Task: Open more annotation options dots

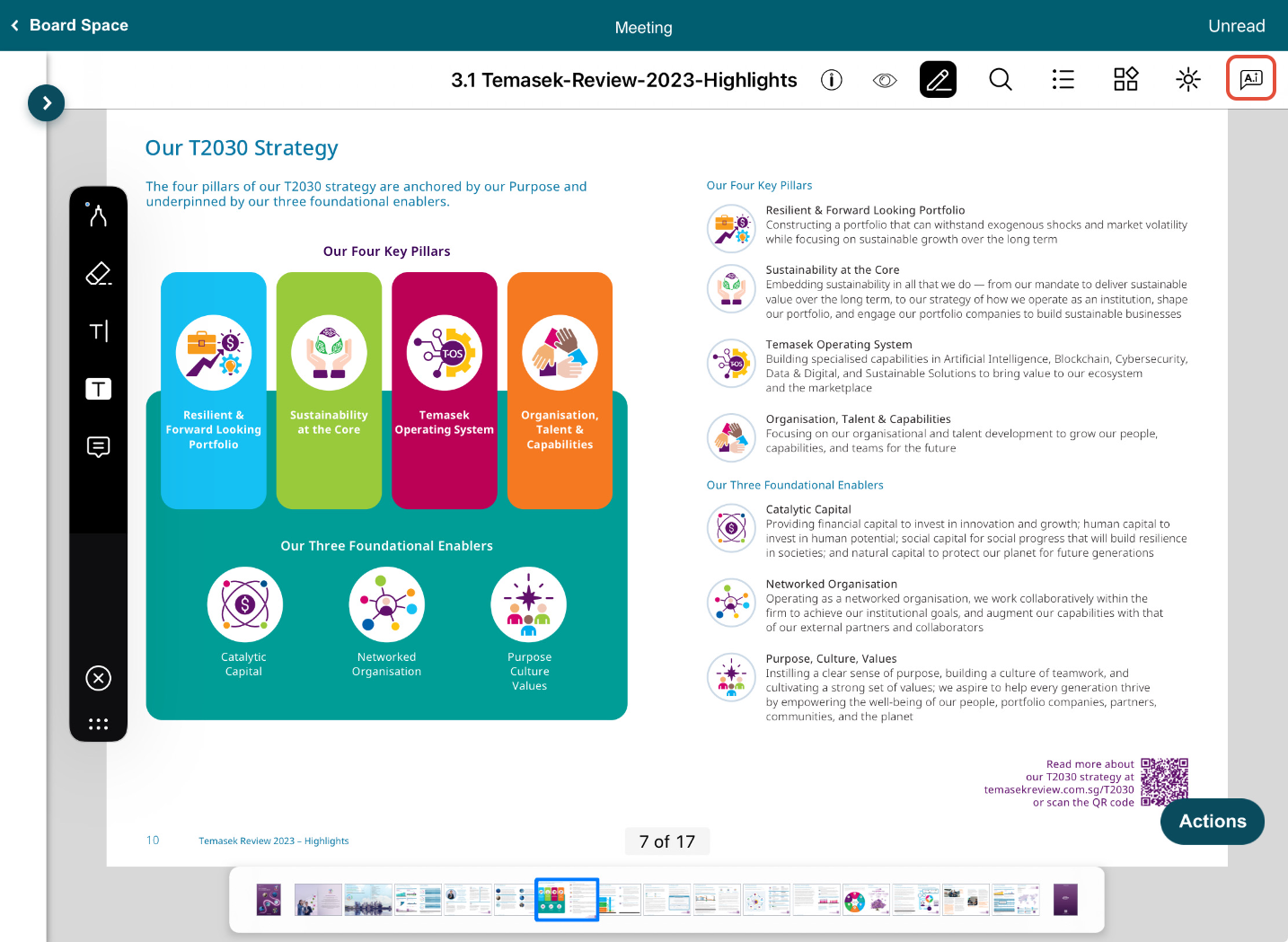Action: pos(98,724)
